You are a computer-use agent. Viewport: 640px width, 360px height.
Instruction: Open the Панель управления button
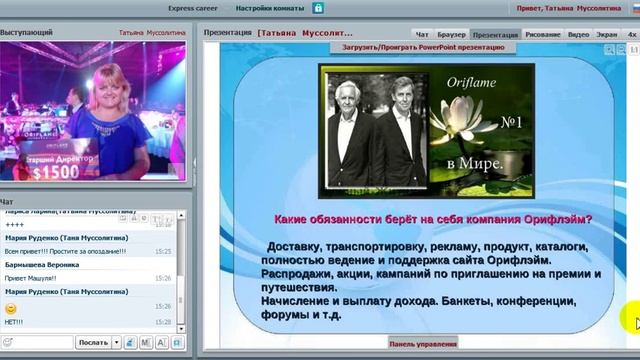423,344
